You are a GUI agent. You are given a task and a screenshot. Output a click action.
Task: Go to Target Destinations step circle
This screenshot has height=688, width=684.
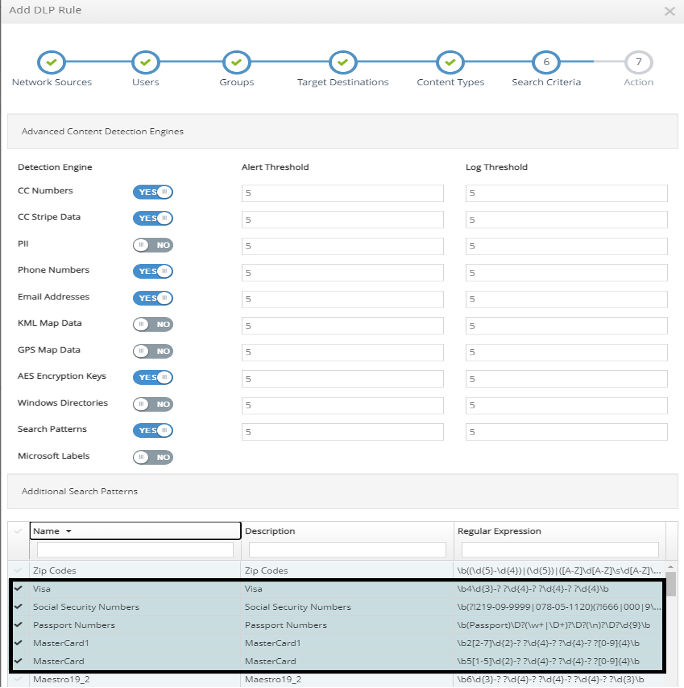(x=343, y=62)
